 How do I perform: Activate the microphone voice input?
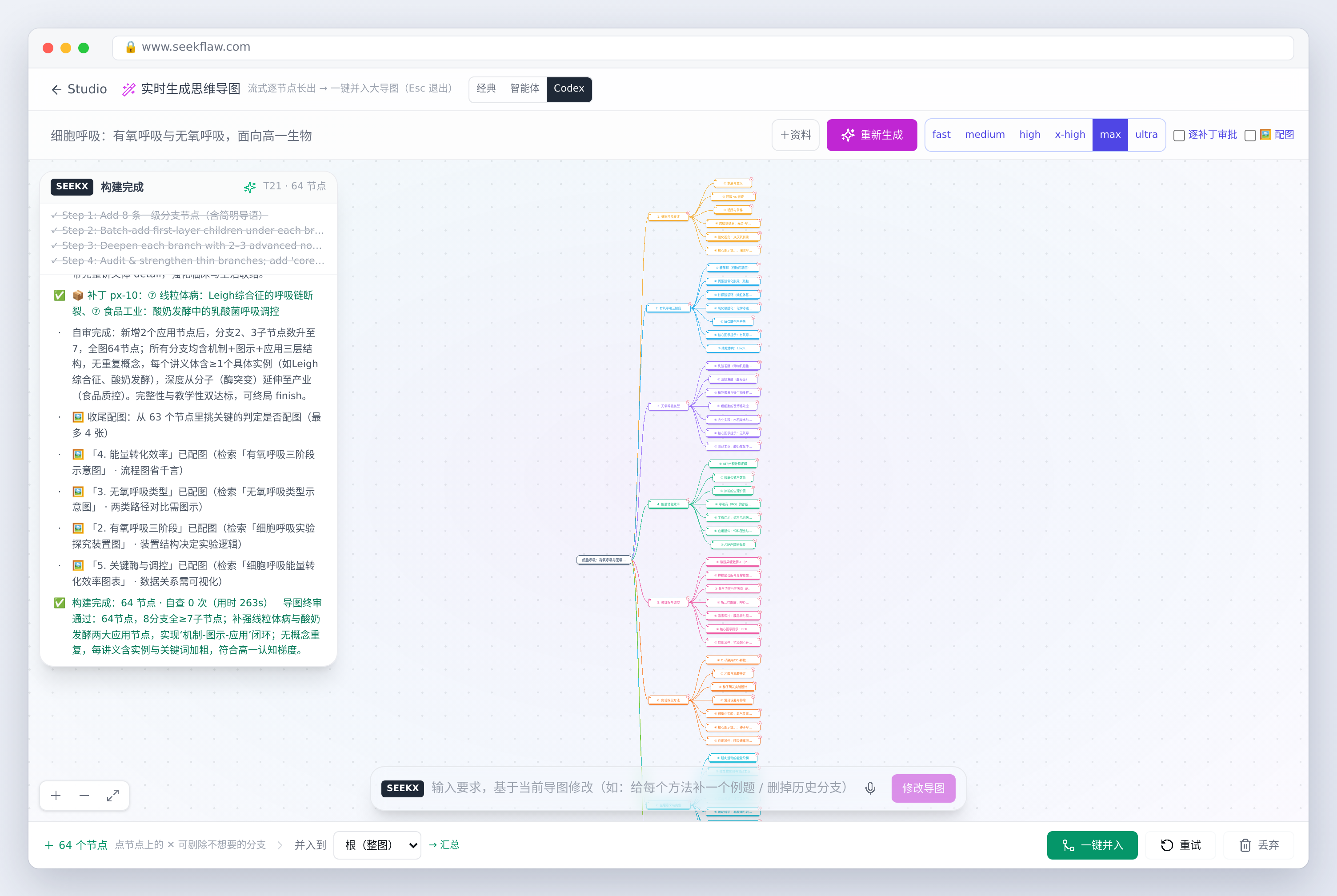(870, 788)
